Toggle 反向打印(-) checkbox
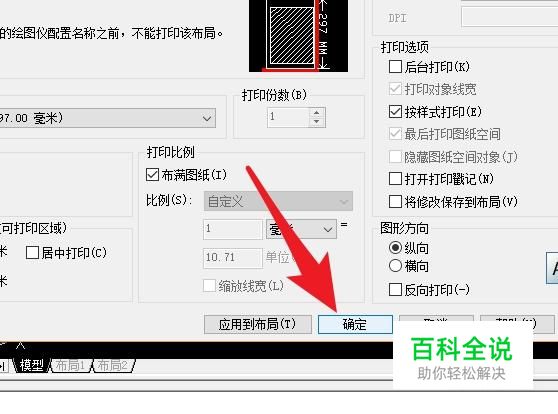The width and height of the screenshot is (558, 414). 395,290
